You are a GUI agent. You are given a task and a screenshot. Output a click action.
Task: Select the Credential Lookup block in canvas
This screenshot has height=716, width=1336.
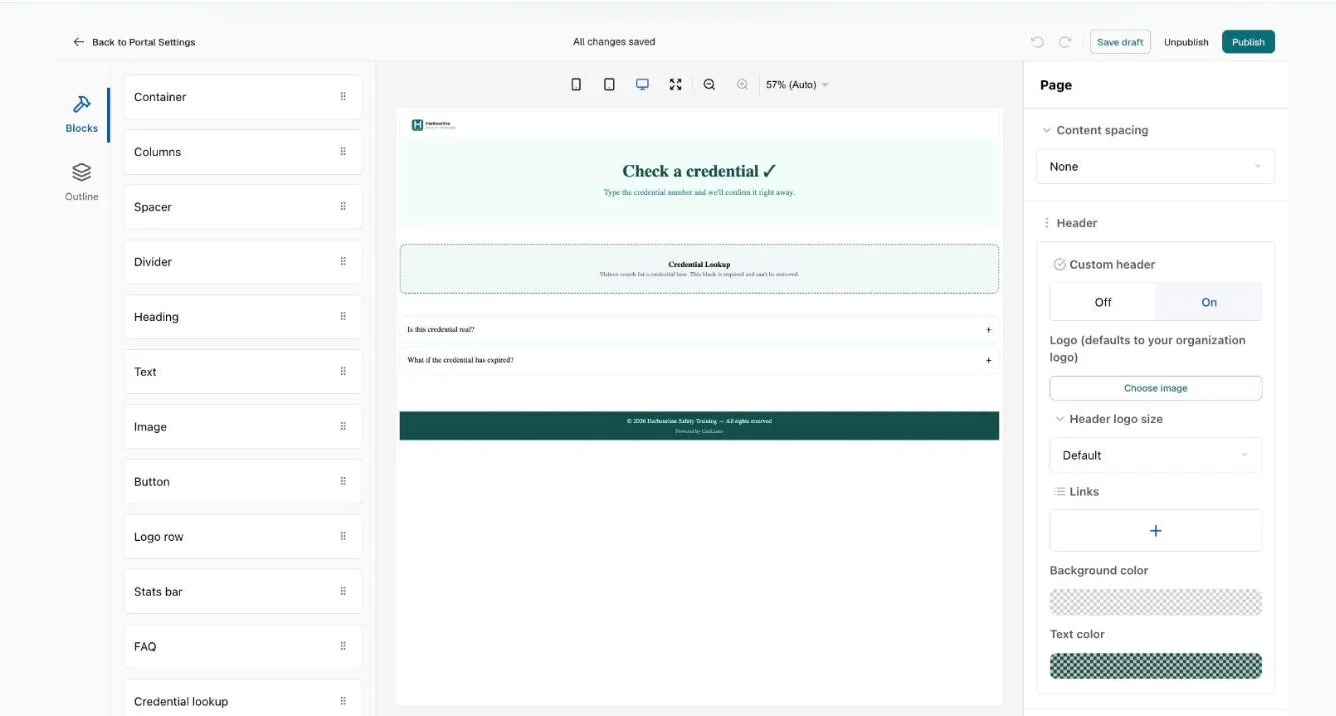pyautogui.click(x=699, y=269)
